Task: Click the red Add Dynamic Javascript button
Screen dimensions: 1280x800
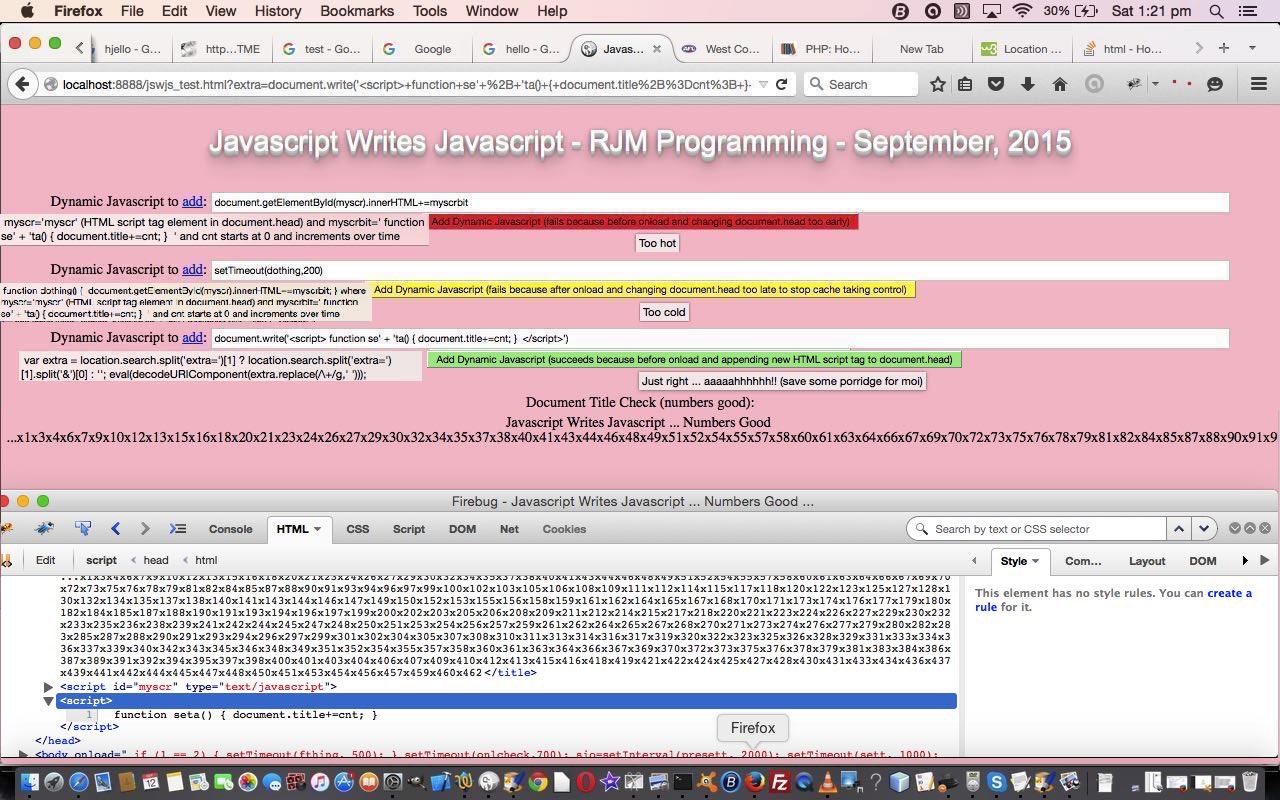Action: point(644,222)
